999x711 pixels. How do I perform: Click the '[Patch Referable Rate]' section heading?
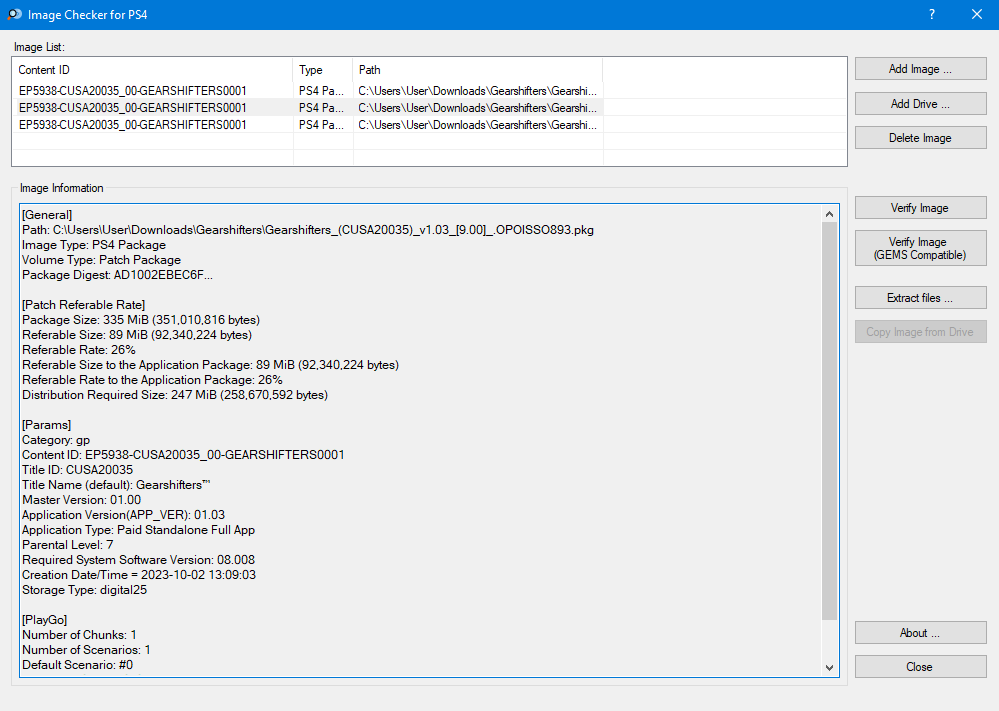[x=83, y=305]
